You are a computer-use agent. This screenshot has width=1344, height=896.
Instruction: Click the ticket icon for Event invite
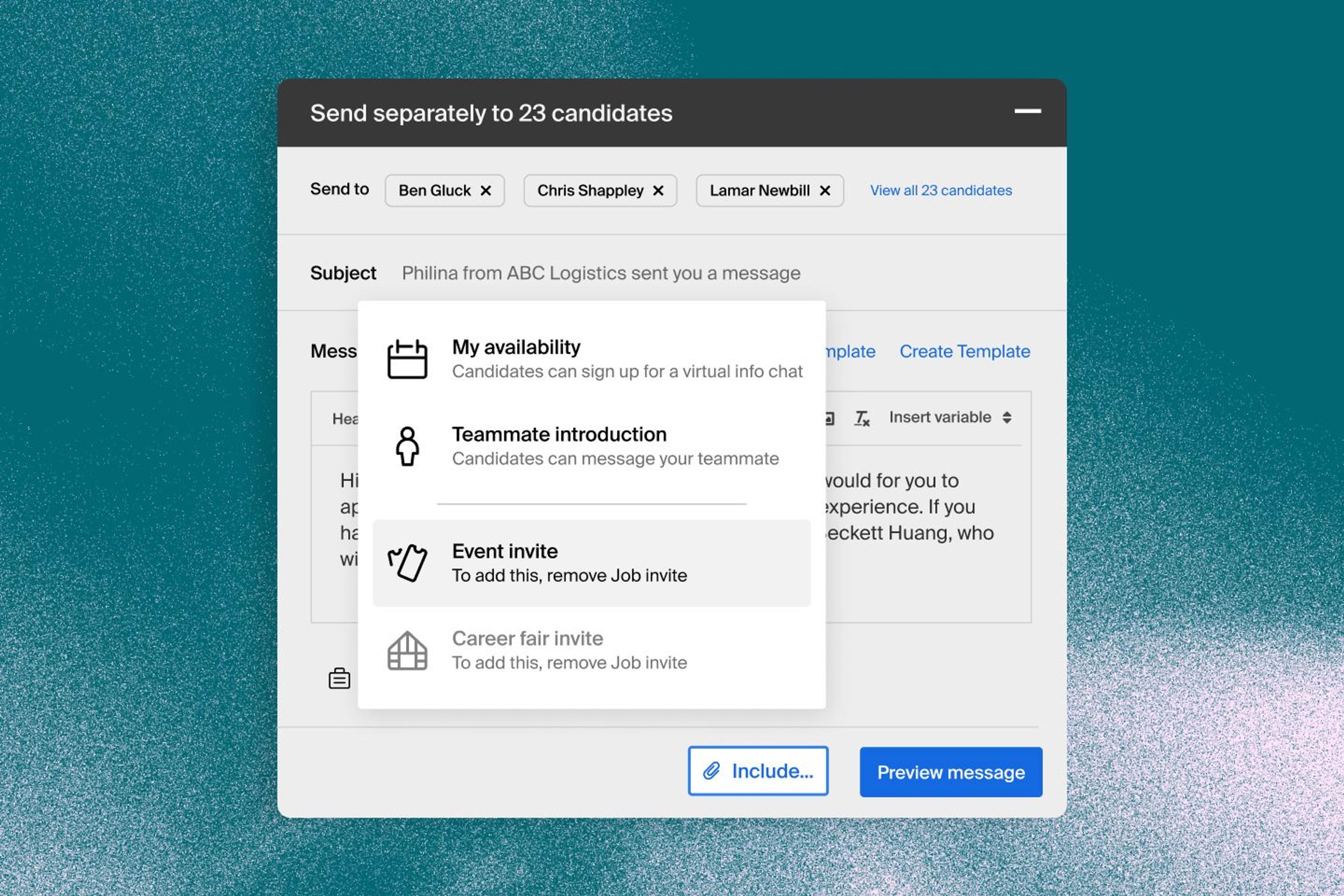(x=407, y=563)
